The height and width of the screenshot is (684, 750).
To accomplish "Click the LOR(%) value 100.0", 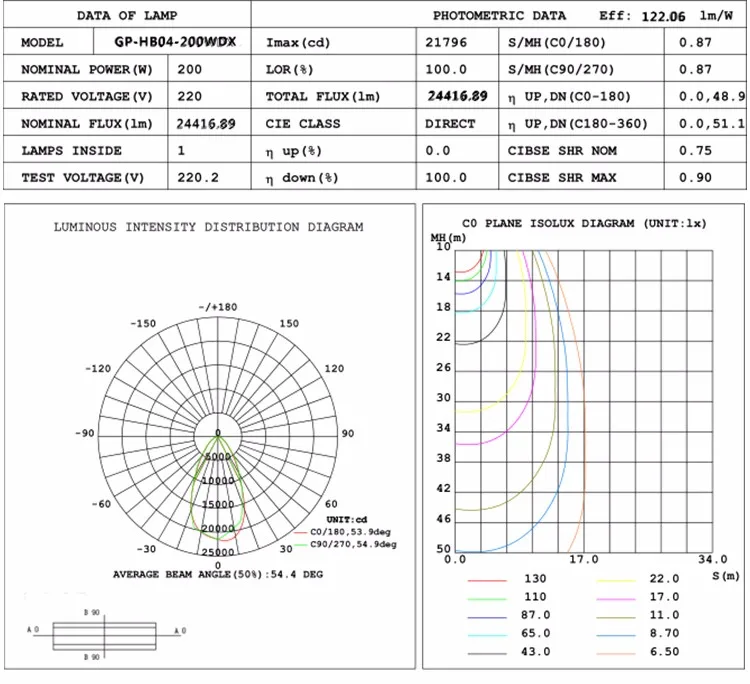I will click(446, 69).
